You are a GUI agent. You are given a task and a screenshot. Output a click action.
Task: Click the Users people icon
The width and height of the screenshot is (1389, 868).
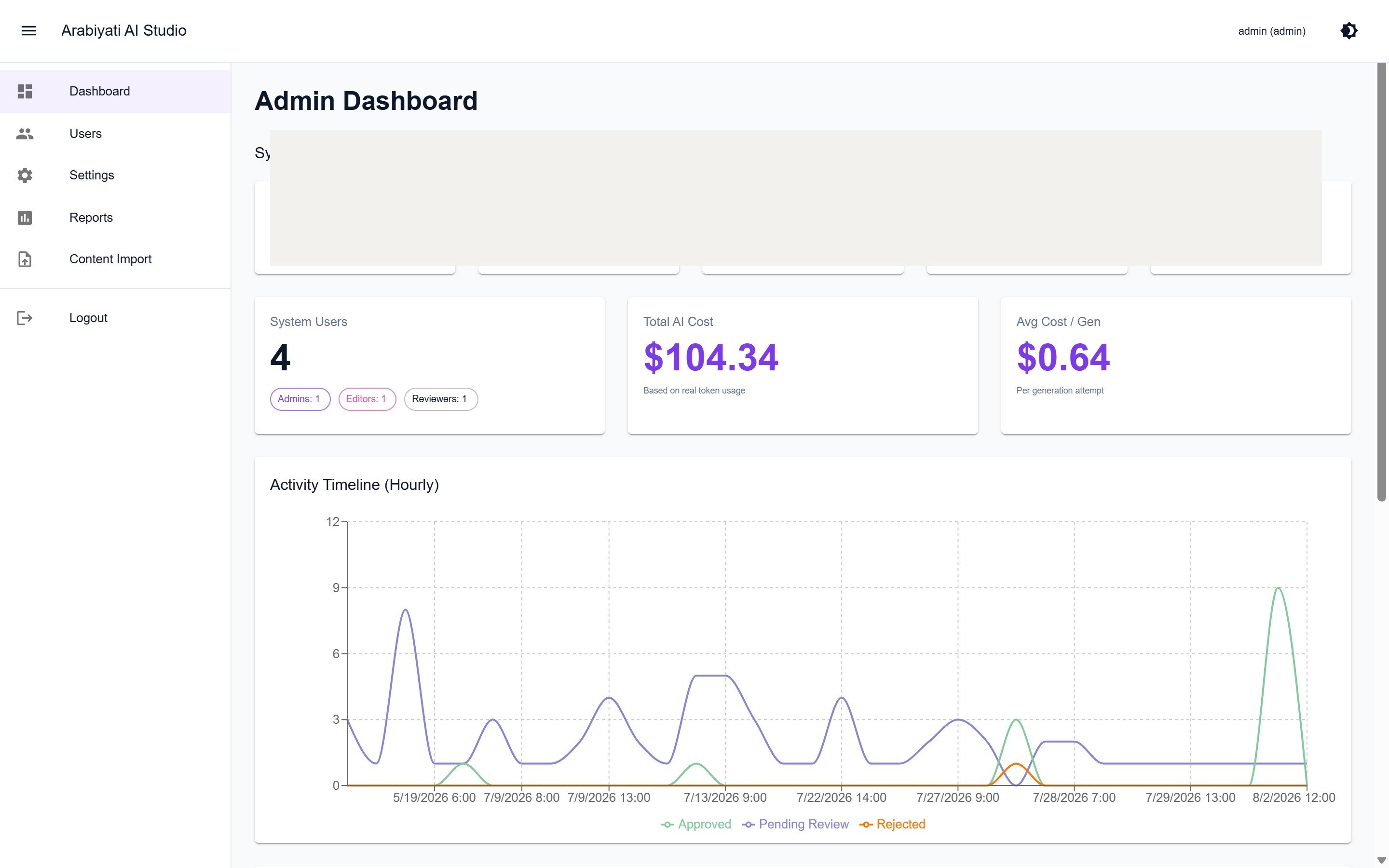25,134
